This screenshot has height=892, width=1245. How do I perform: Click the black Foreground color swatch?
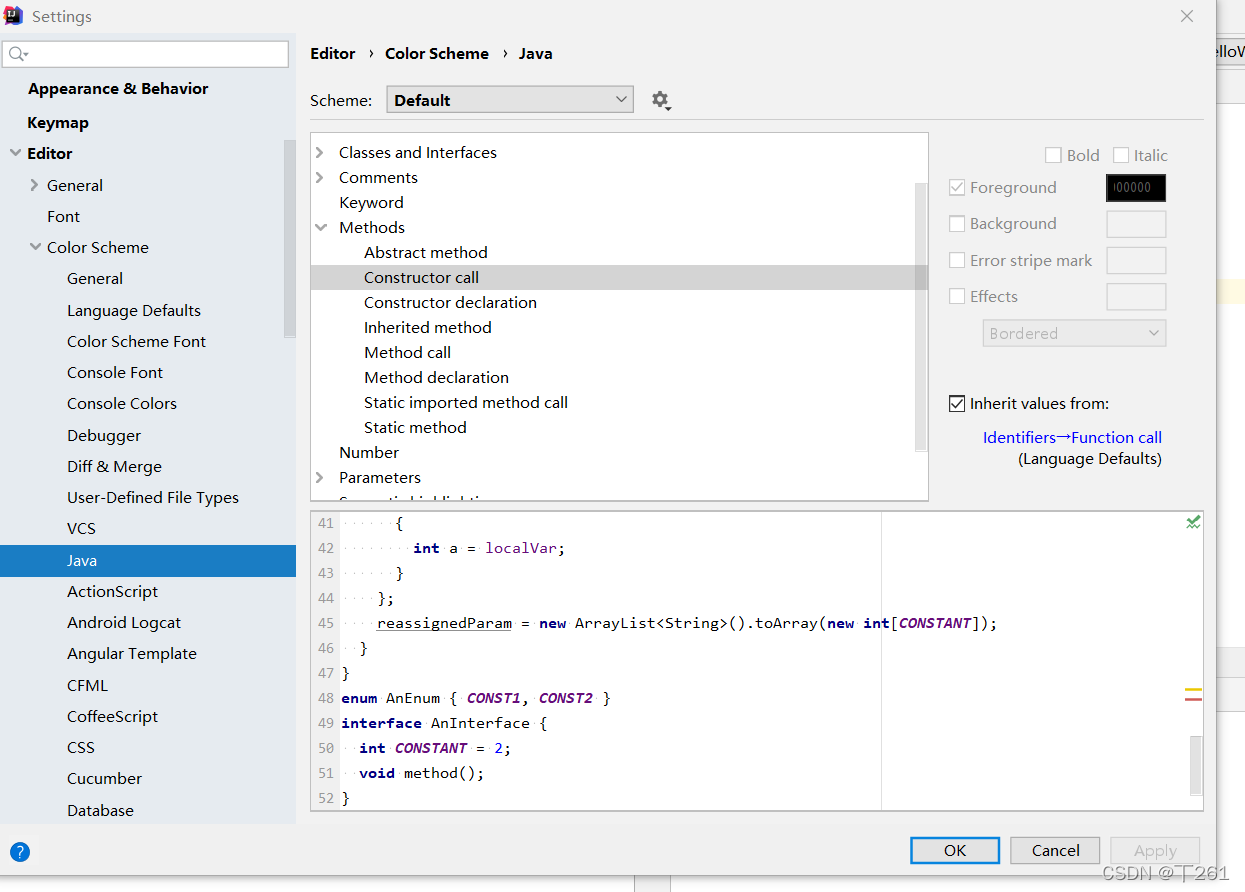[x=1136, y=188]
